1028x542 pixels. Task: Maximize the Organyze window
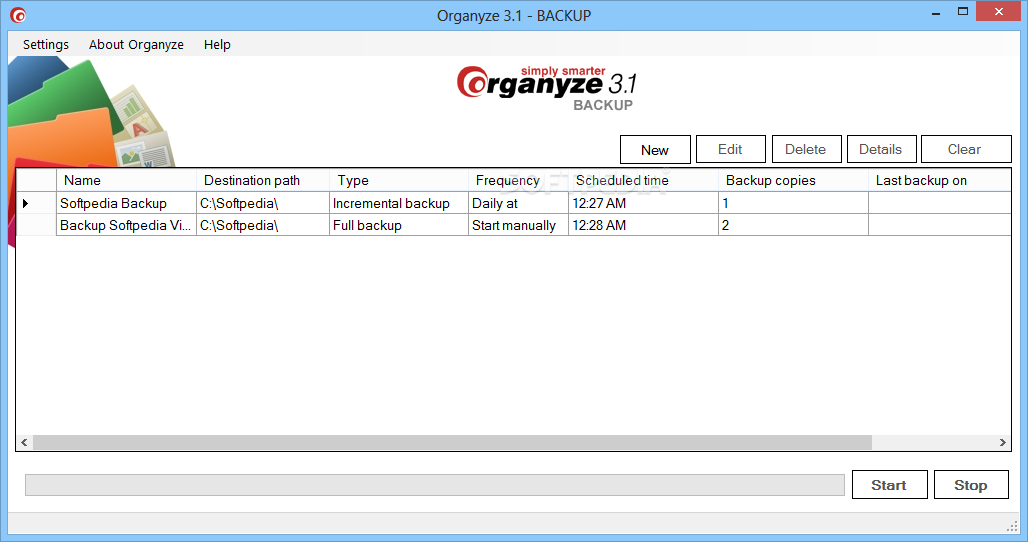963,12
